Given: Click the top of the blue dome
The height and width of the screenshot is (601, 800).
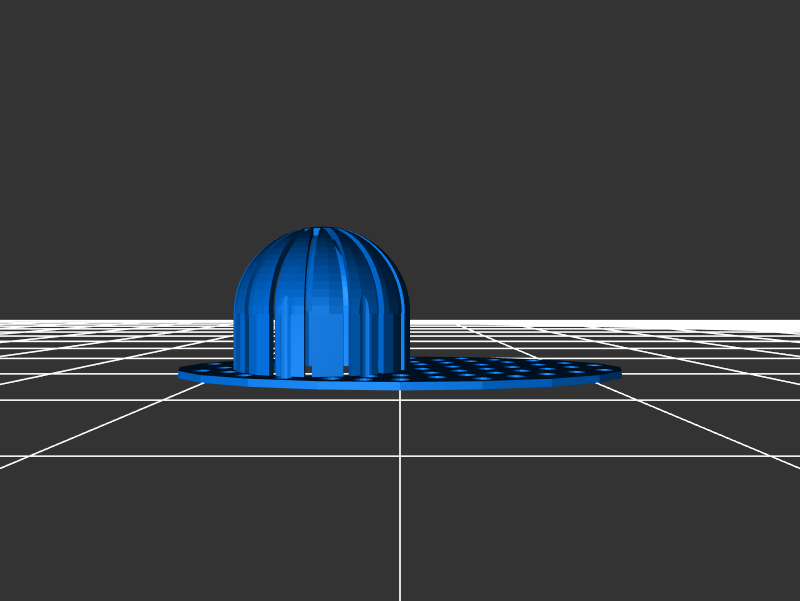Looking at the screenshot, I should (320, 230).
